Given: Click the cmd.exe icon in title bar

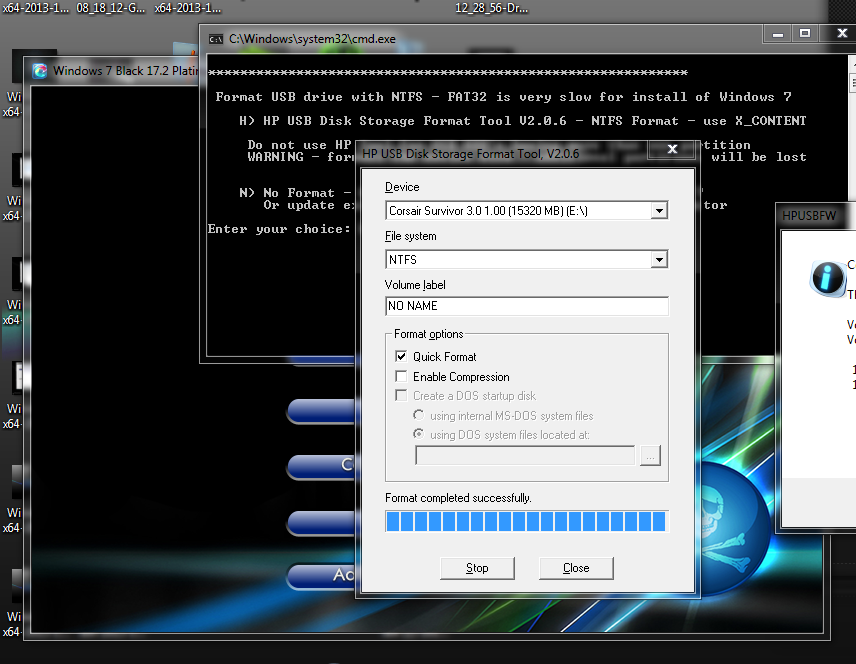Looking at the screenshot, I should pos(216,39).
